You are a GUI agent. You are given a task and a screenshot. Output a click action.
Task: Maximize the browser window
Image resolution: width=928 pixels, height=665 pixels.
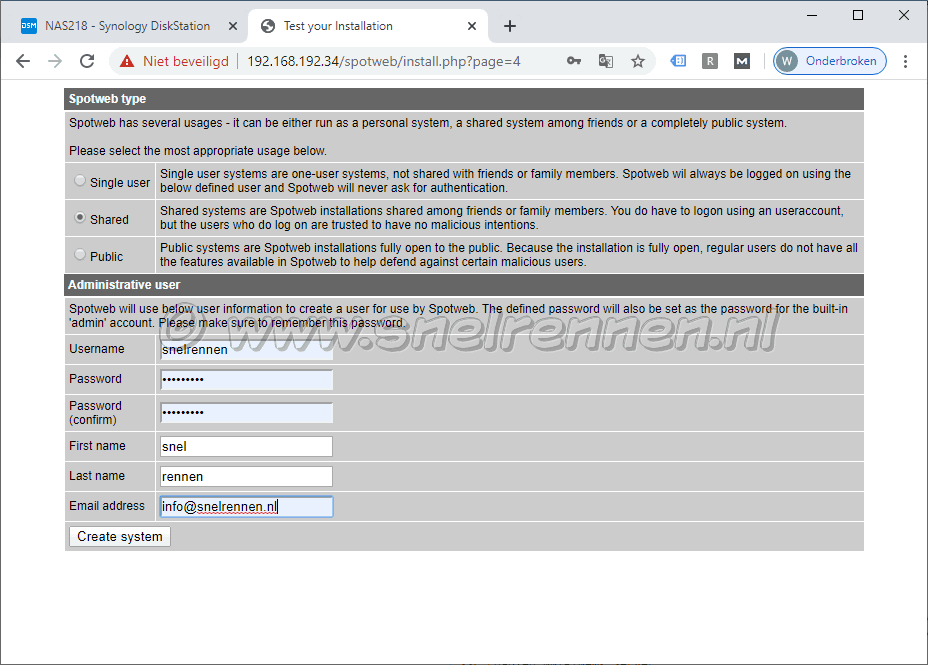tap(858, 15)
